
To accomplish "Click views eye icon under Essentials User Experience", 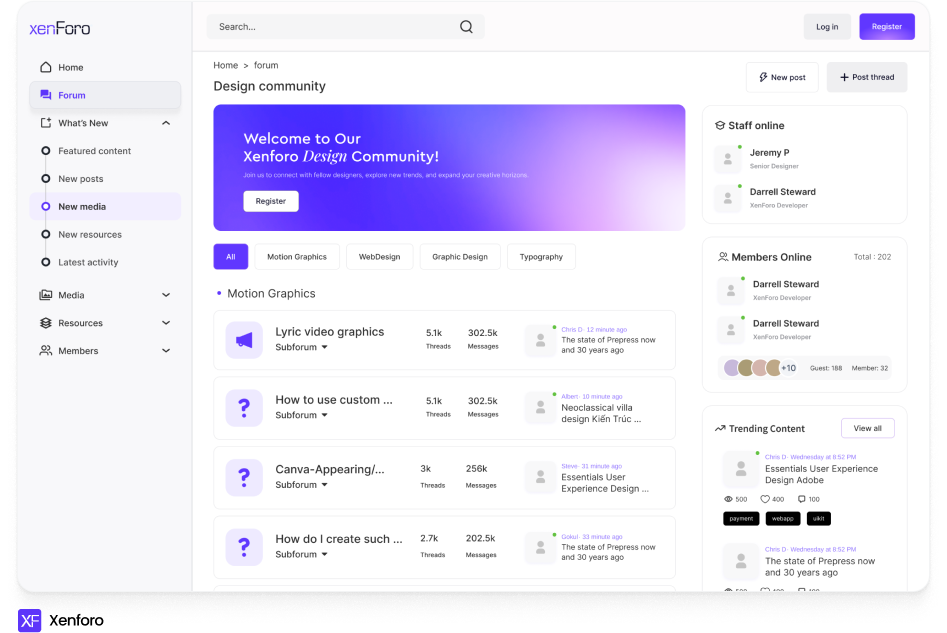I will (x=728, y=499).
